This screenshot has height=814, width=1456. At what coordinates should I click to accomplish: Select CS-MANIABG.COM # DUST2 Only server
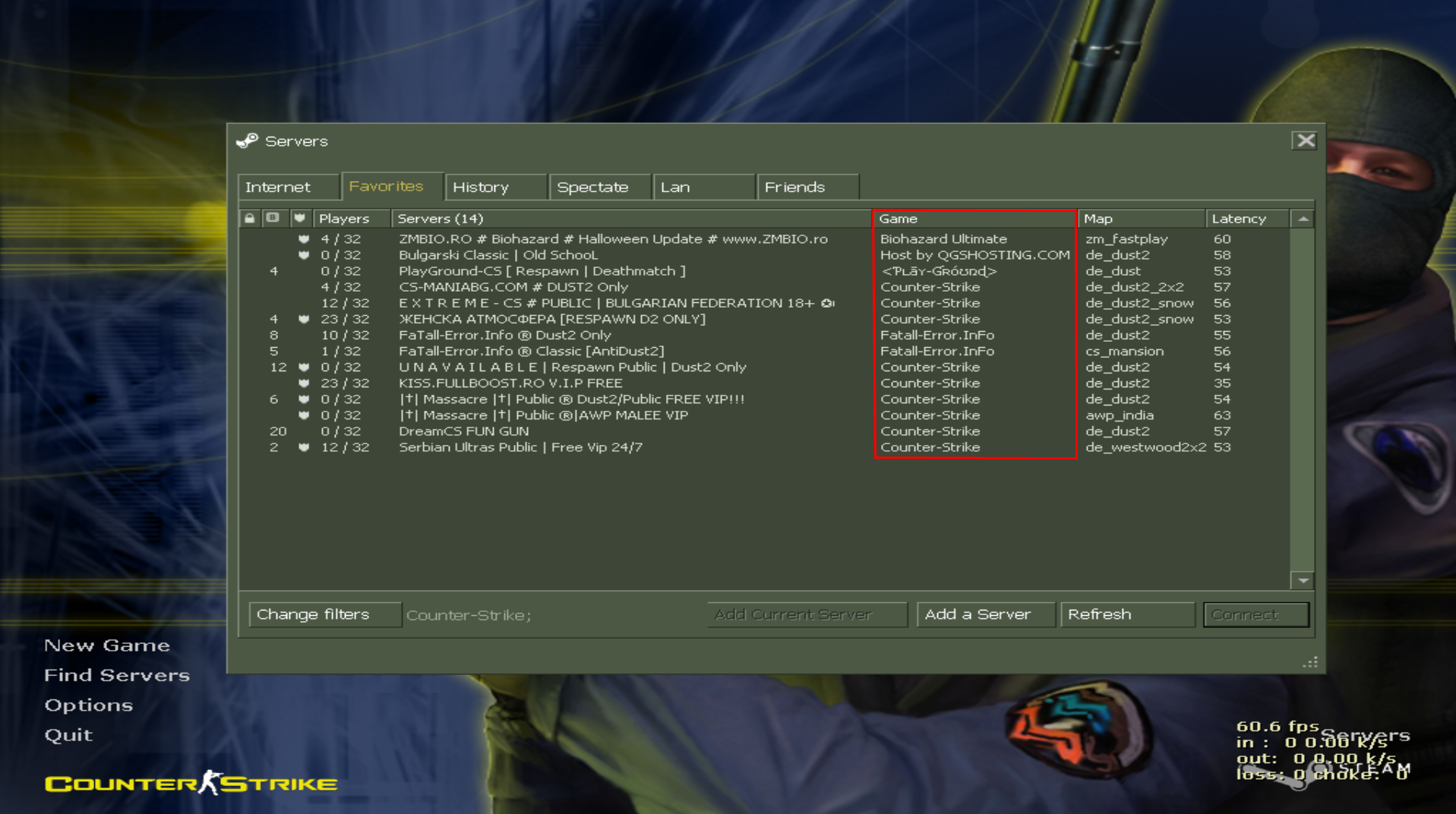[764, 287]
